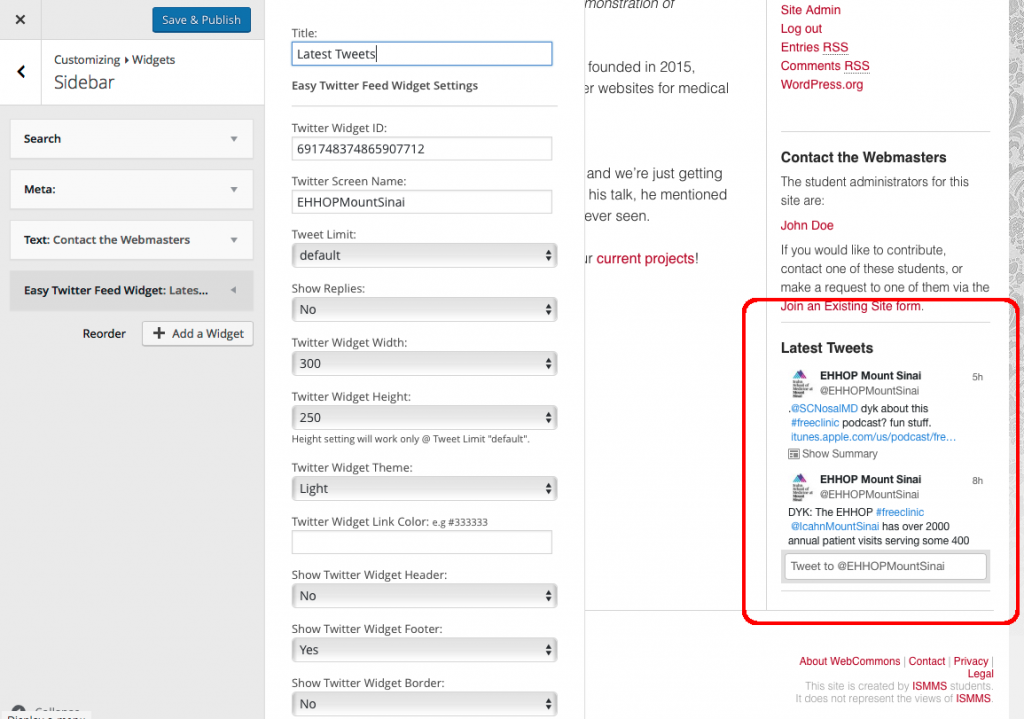Screen dimensions: 1024x719
Task: Expand the Meta widget arrow
Action: coord(233,189)
